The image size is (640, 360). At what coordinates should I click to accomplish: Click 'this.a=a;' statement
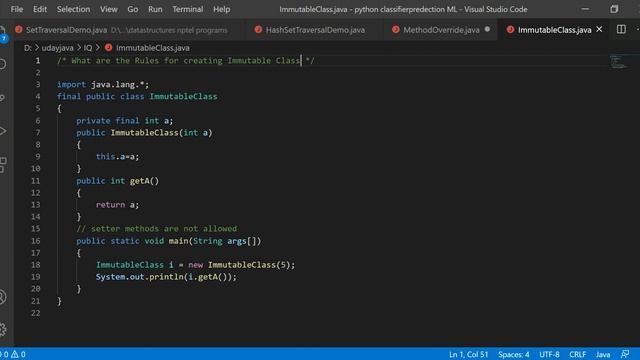click(x=118, y=157)
